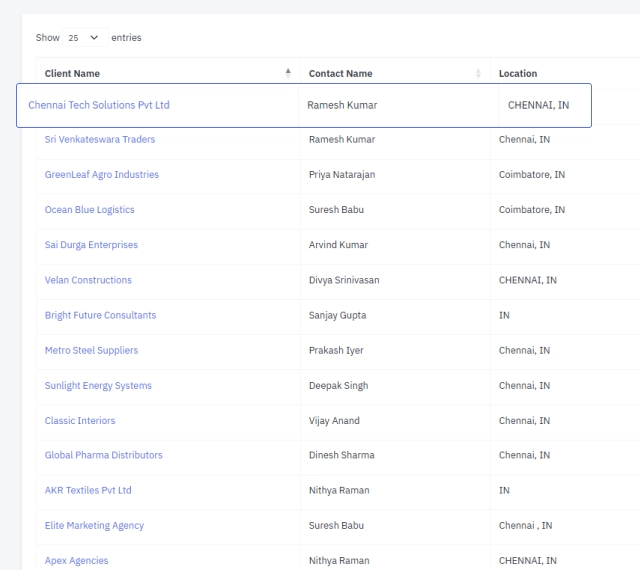Viewport: 640px width, 570px height.
Task: Select location CHENNAI, IN for Velan Constructions
Action: [527, 280]
